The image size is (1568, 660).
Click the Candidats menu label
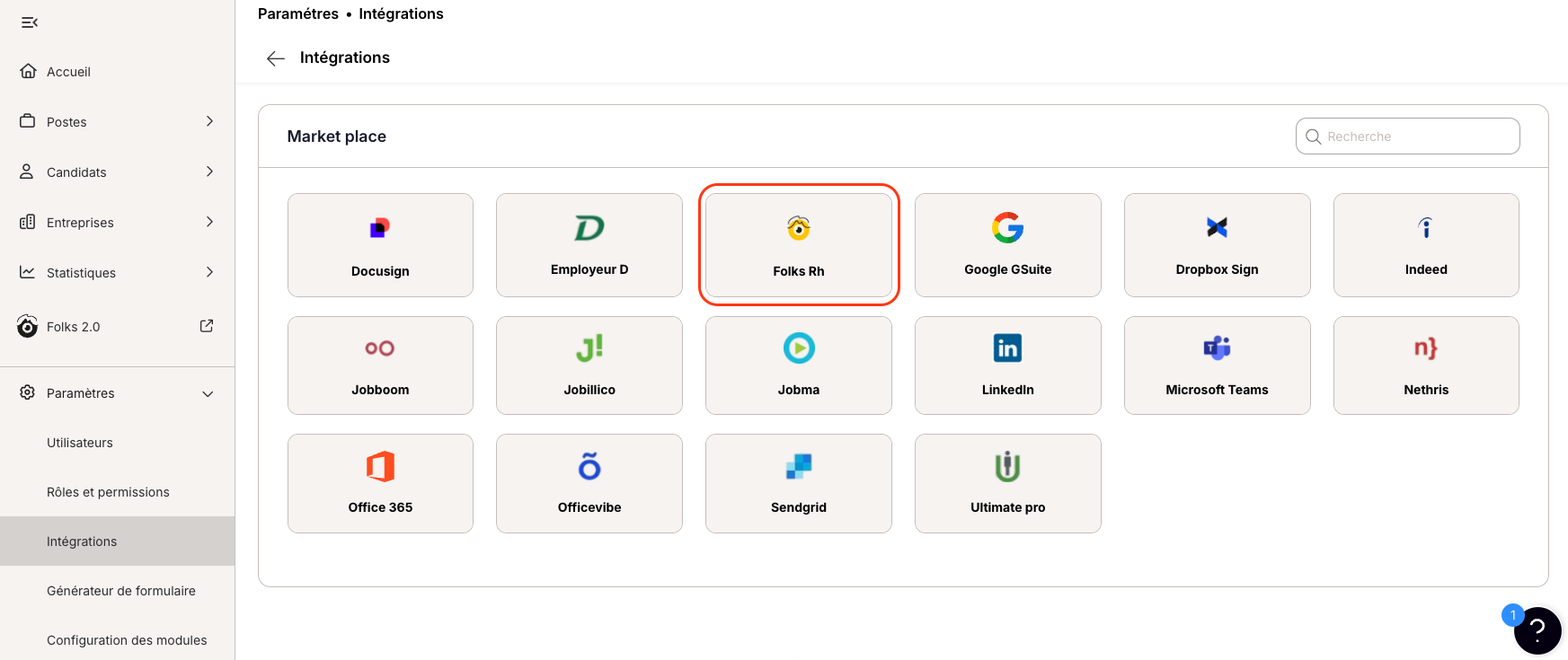pos(76,172)
